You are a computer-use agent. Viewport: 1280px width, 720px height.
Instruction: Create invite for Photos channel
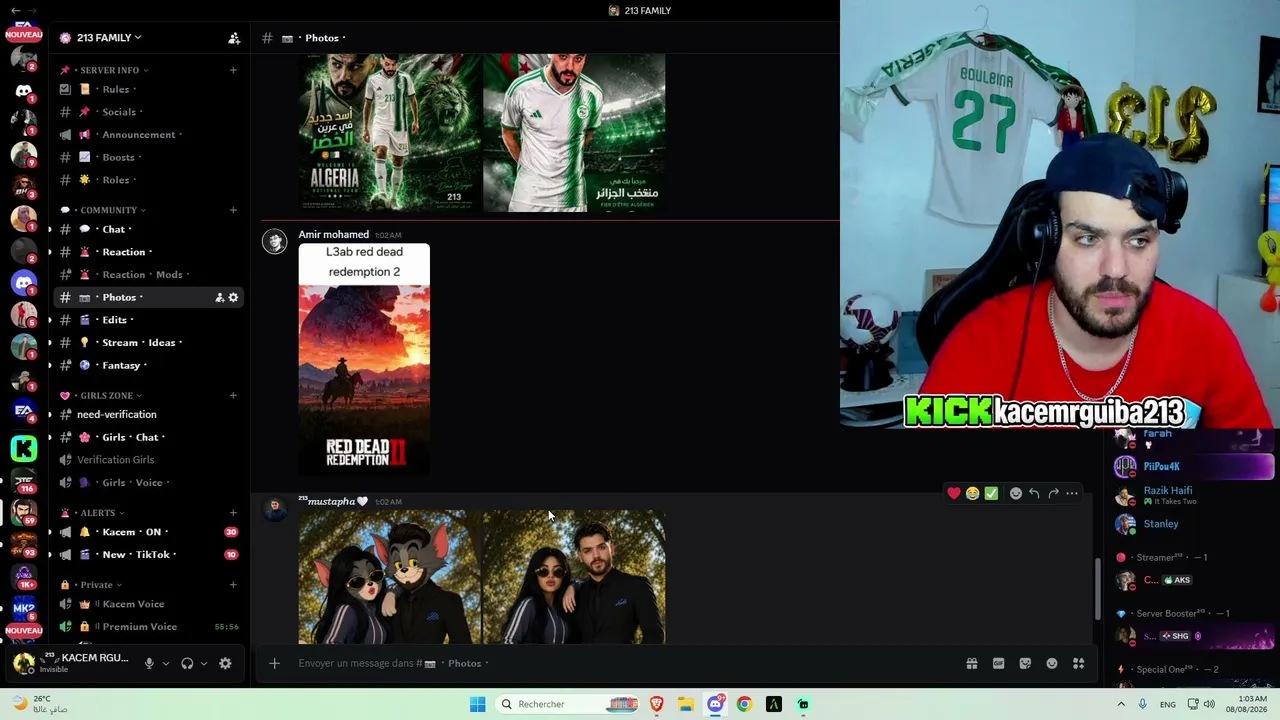point(219,297)
